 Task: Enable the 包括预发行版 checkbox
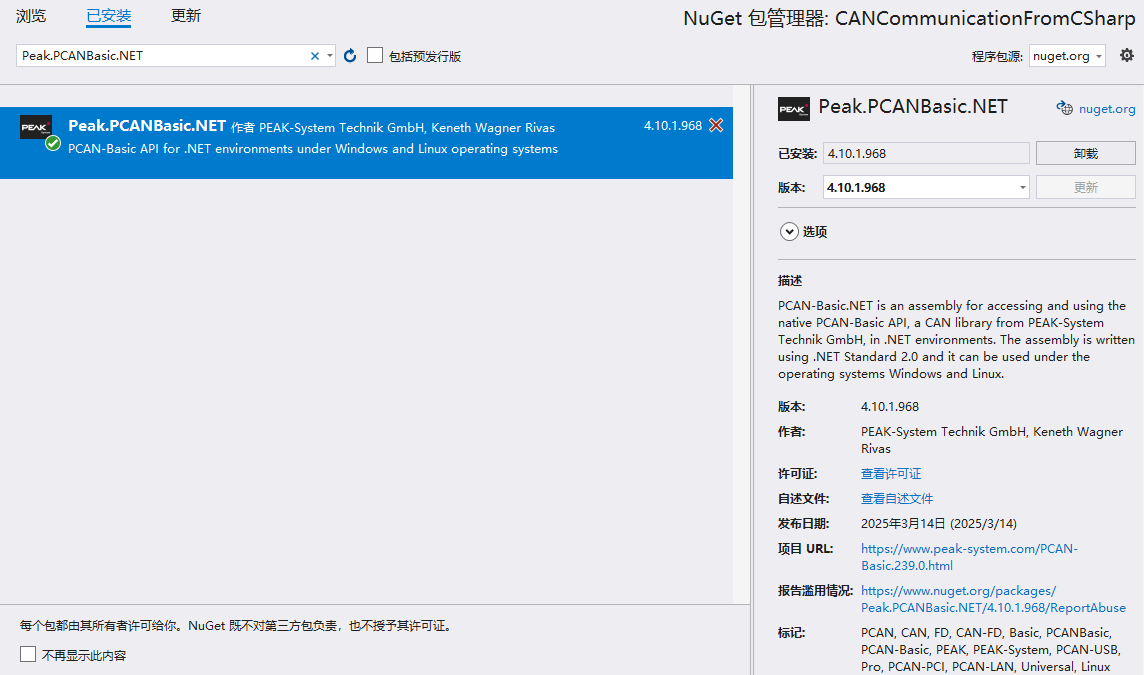point(375,55)
